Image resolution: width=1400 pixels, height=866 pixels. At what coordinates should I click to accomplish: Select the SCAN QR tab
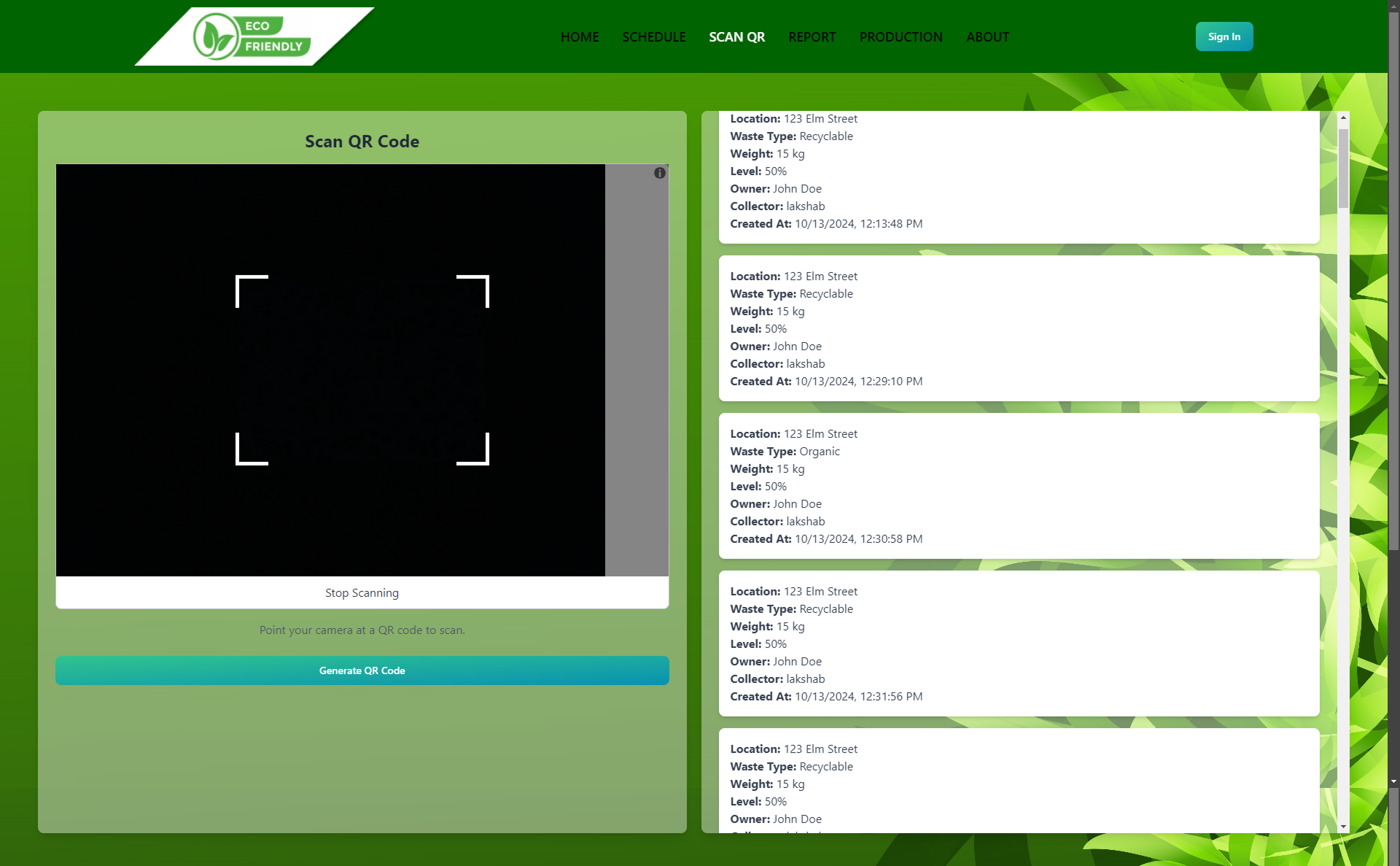736,36
